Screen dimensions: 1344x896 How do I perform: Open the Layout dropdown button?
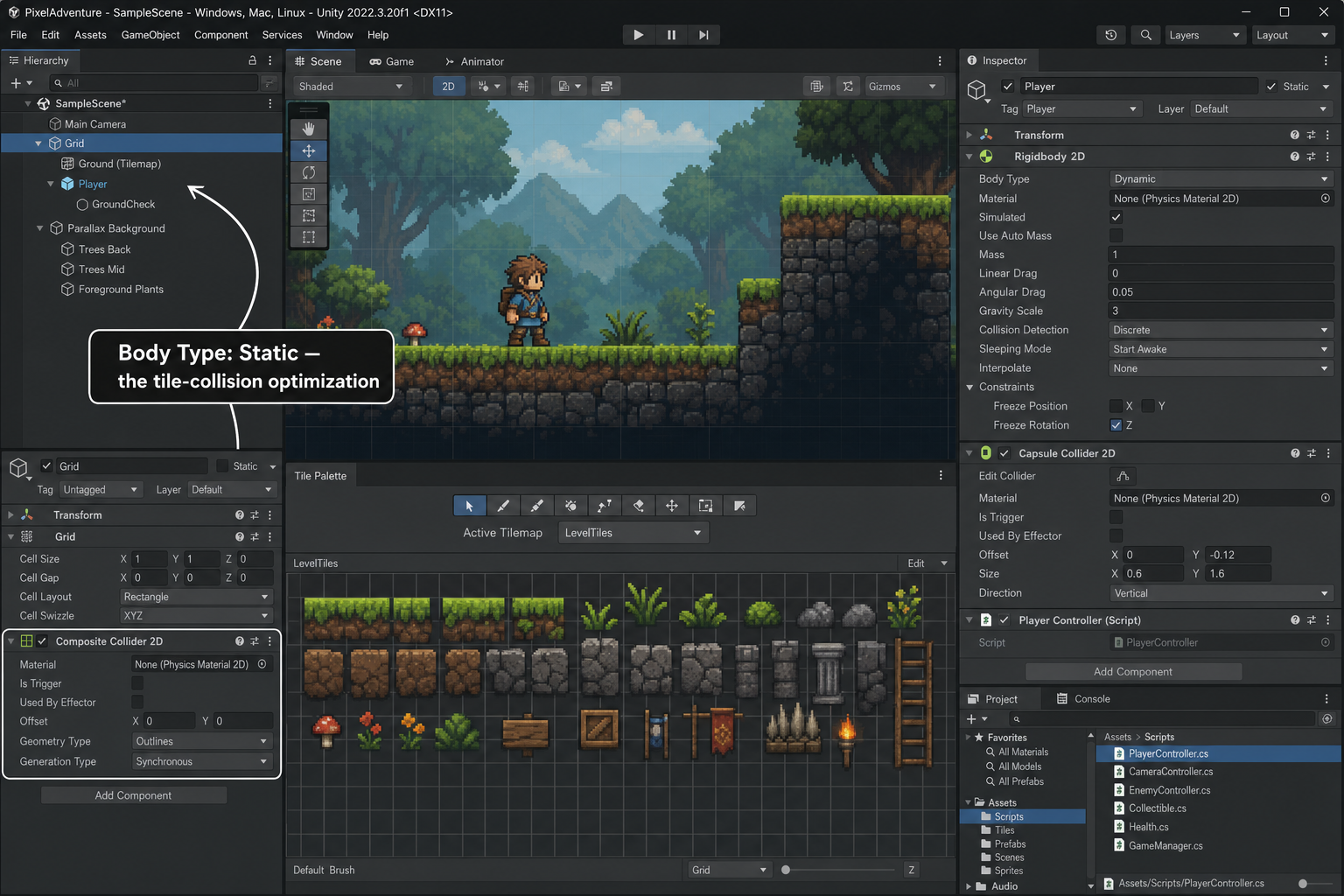point(1293,35)
